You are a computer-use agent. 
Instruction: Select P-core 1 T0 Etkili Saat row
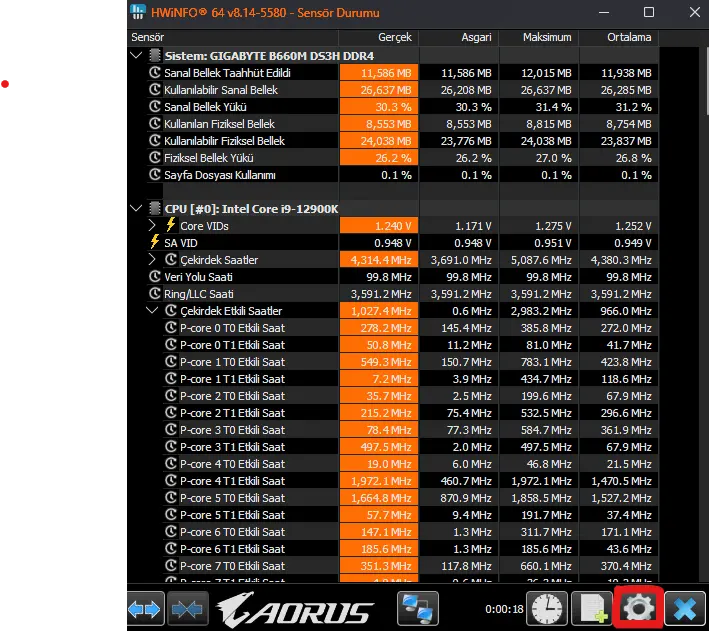coord(411,362)
